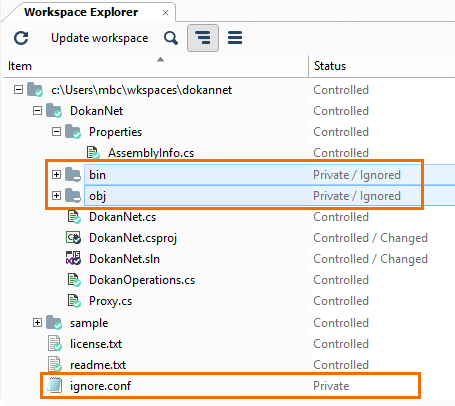Click Controlled status of sample folder
455x406 pixels.
[341, 323]
